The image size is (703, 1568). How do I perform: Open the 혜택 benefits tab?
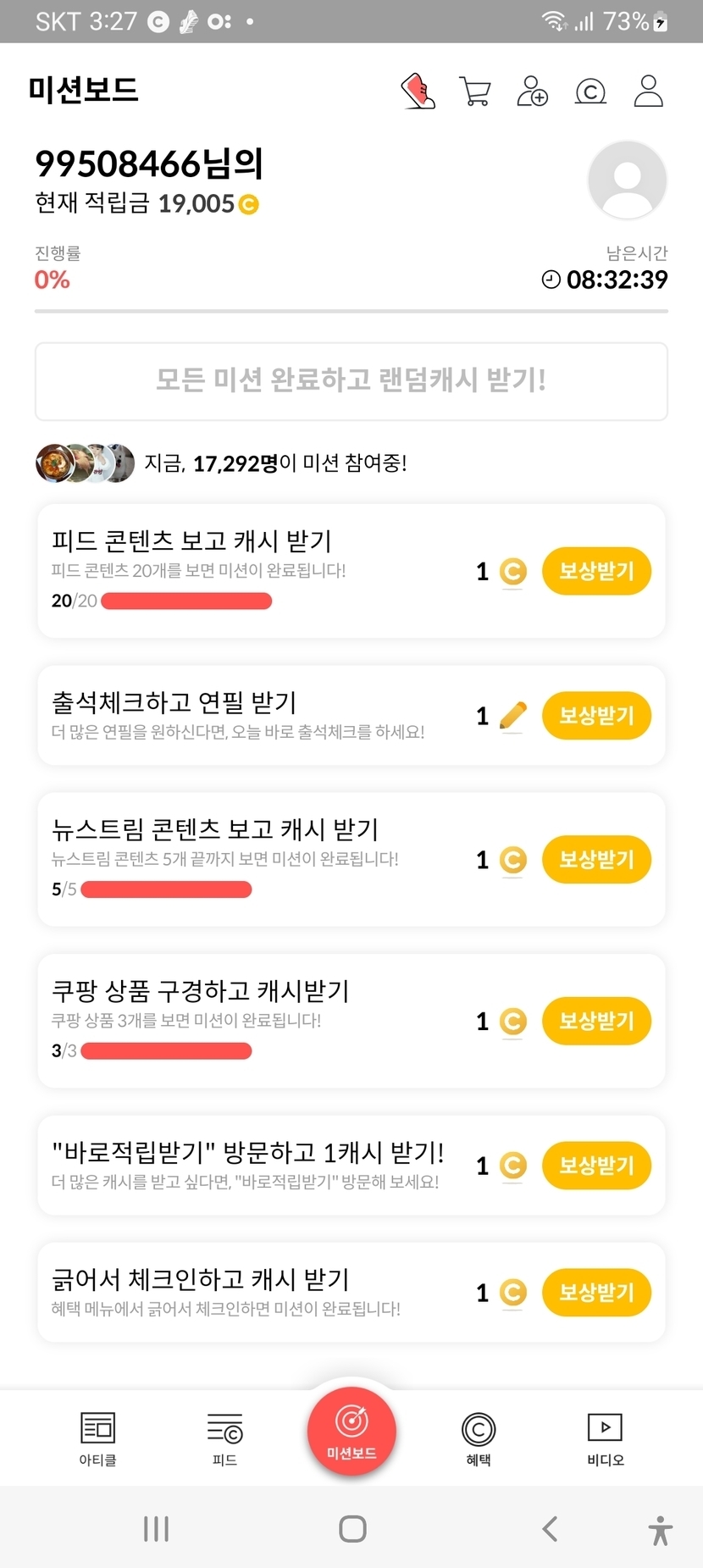479,1438
